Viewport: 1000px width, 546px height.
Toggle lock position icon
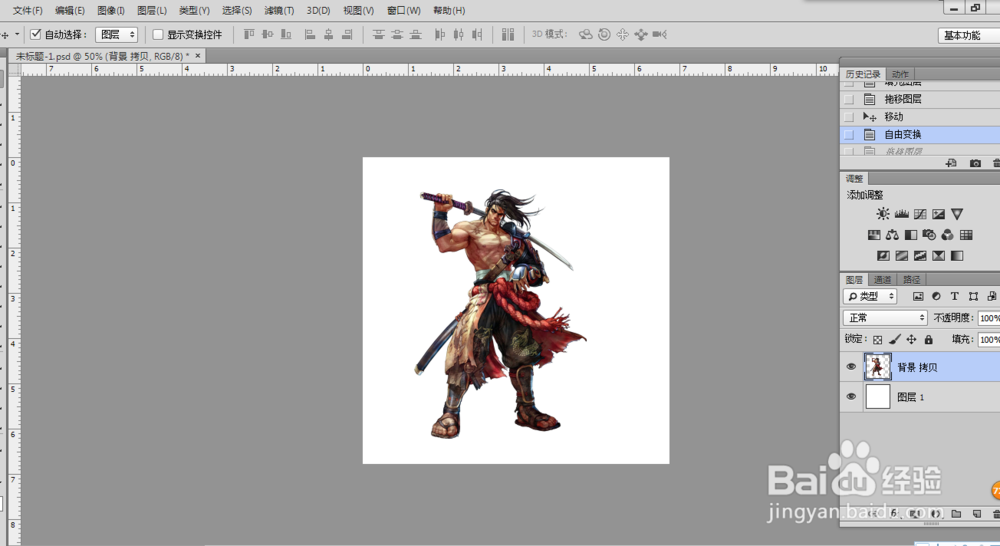[x=911, y=339]
